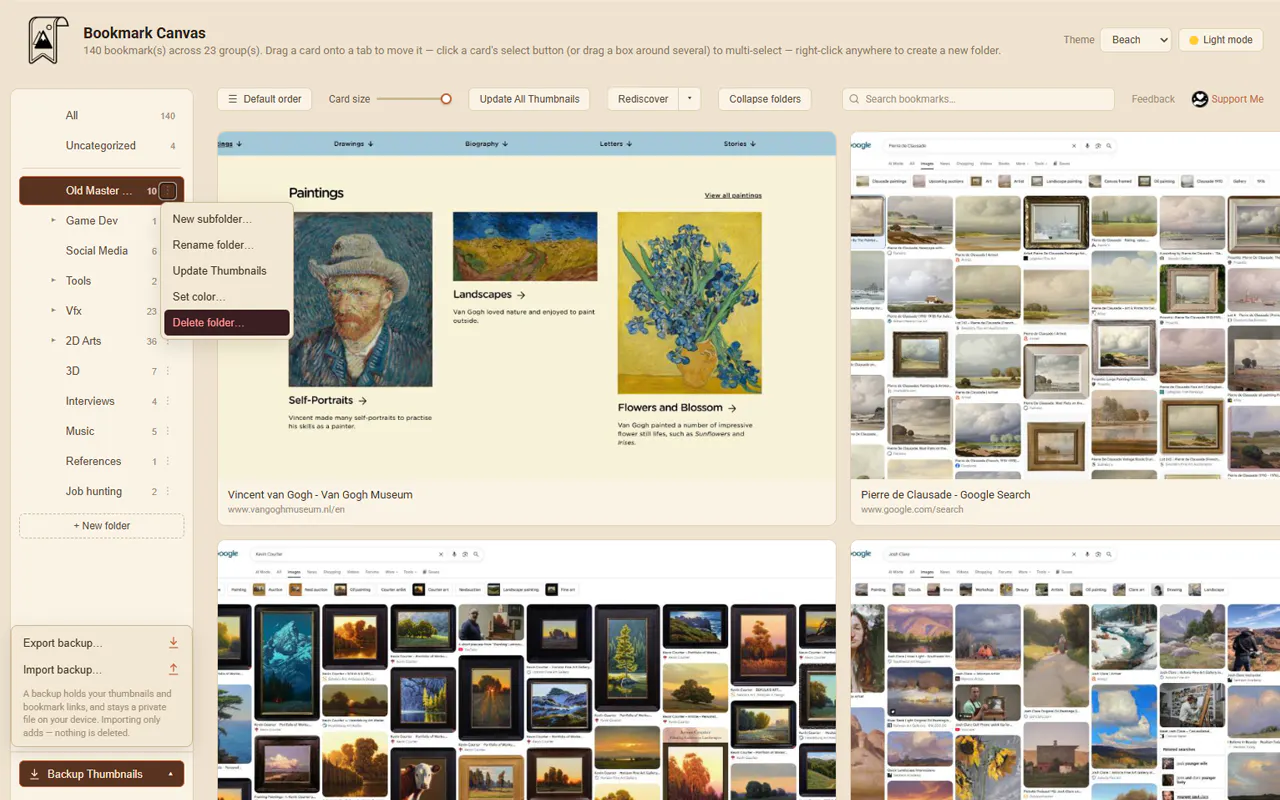Open the Theme dropdown showing Beach
The image size is (1280, 800).
(1136, 40)
